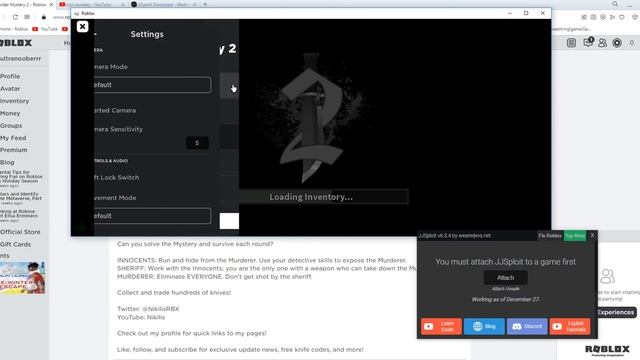Open the Learn Code YouTube button
Screen dimensions: 640x360
tap(441, 326)
